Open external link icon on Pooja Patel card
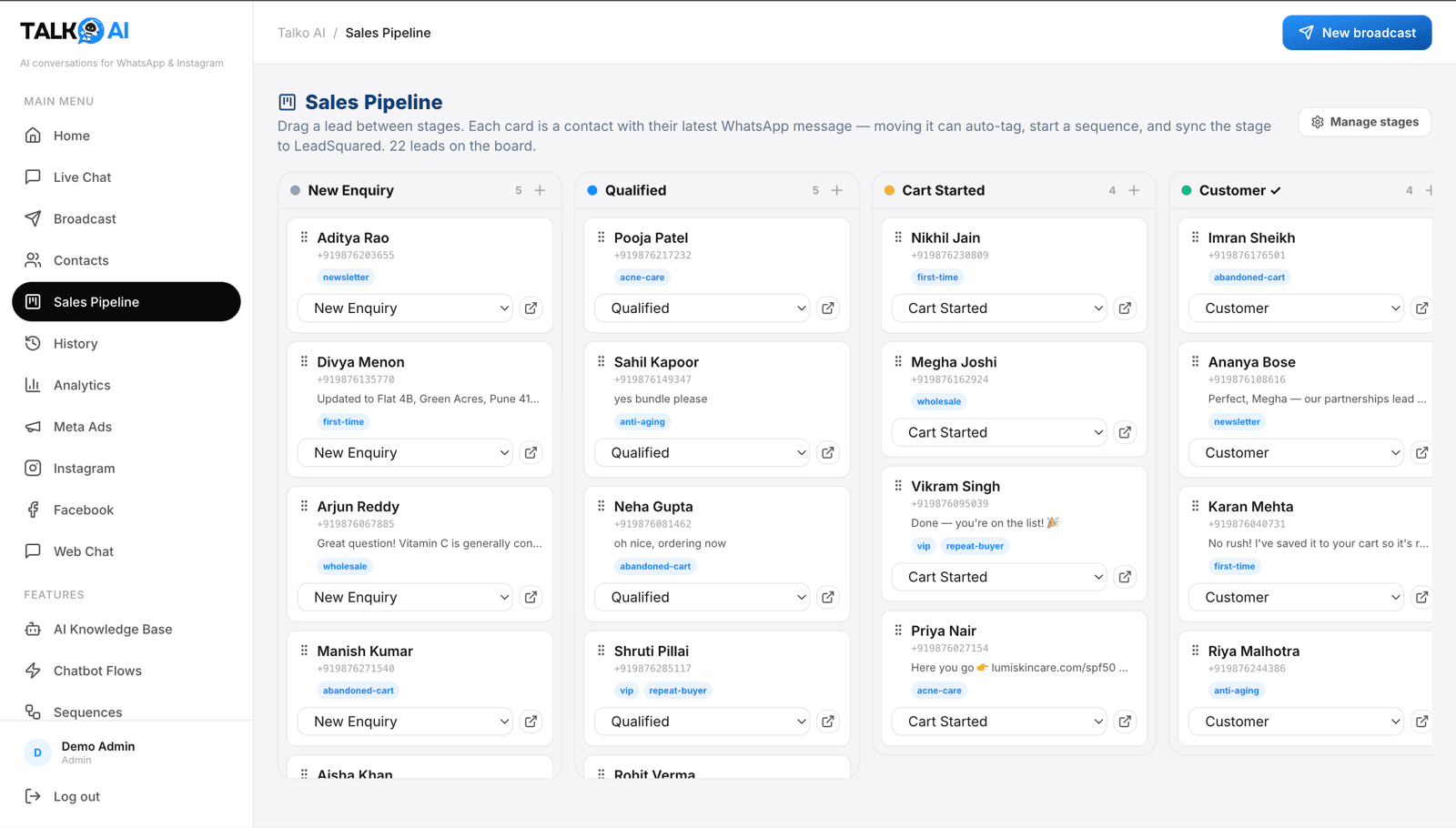 (828, 308)
